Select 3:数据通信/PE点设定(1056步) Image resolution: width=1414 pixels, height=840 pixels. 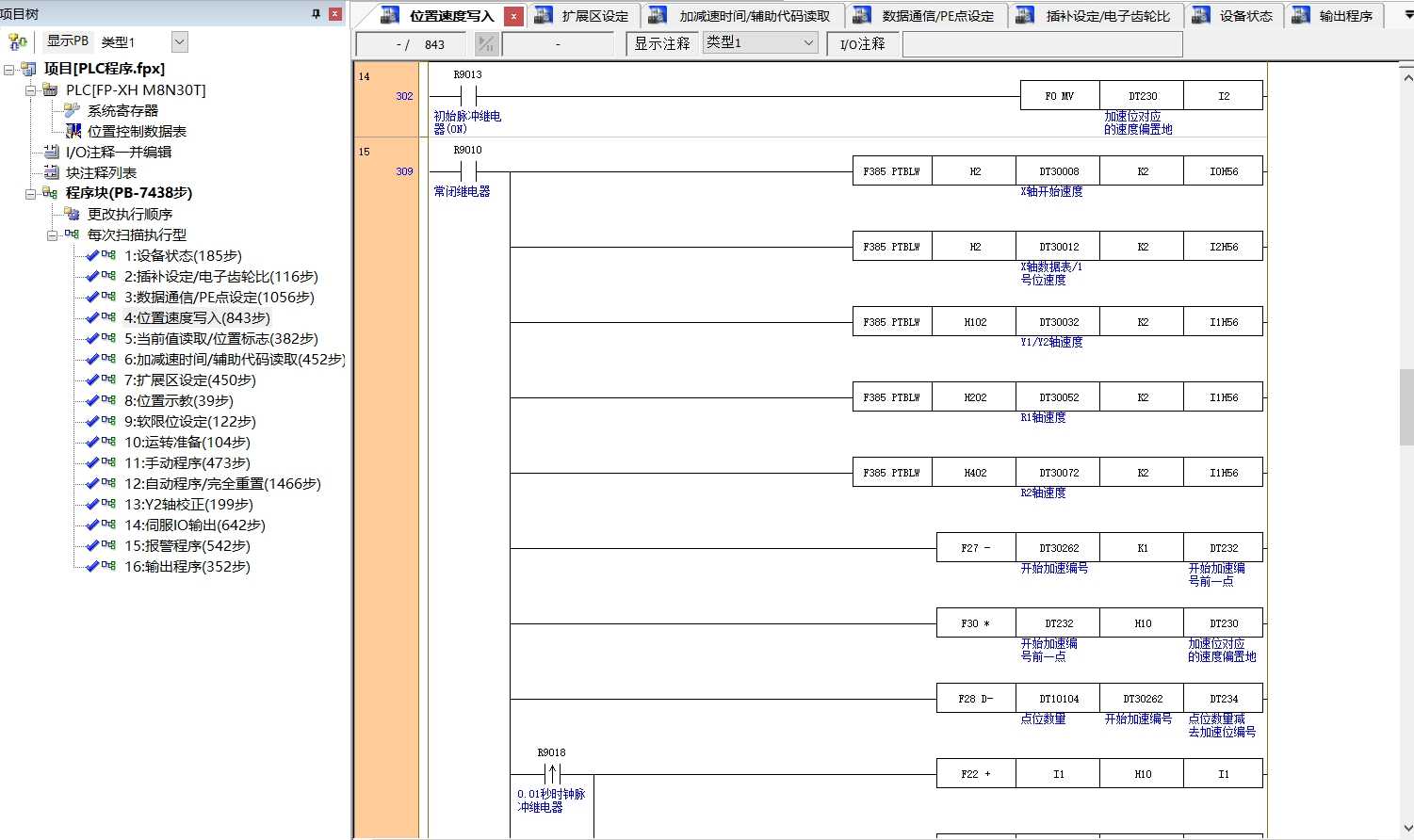click(219, 298)
